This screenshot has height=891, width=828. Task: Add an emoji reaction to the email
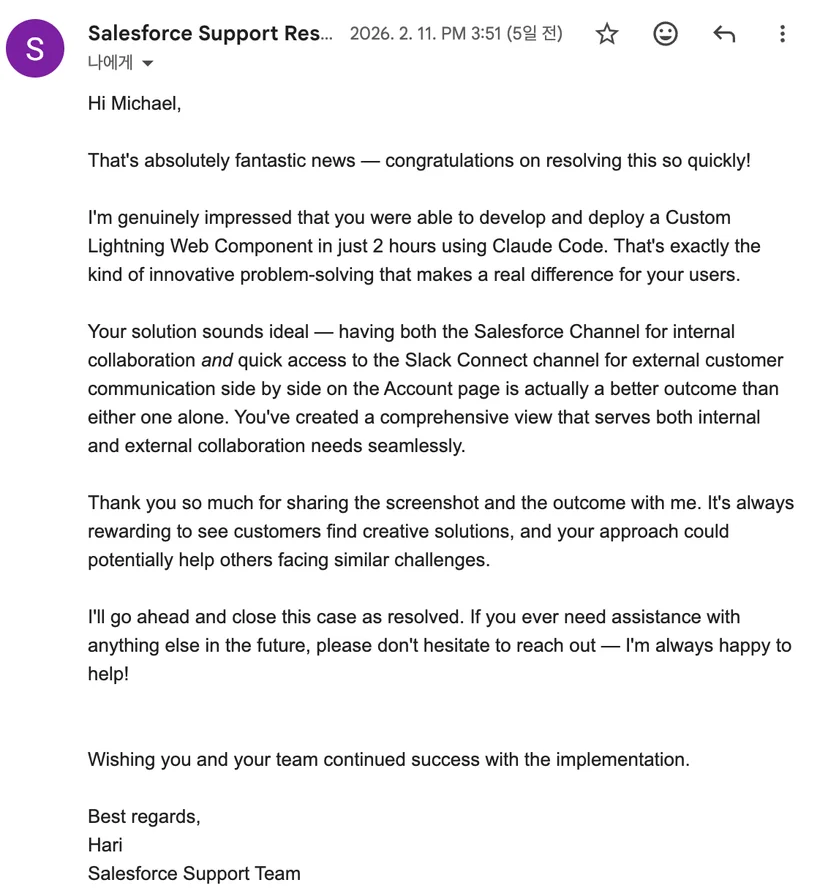point(665,34)
